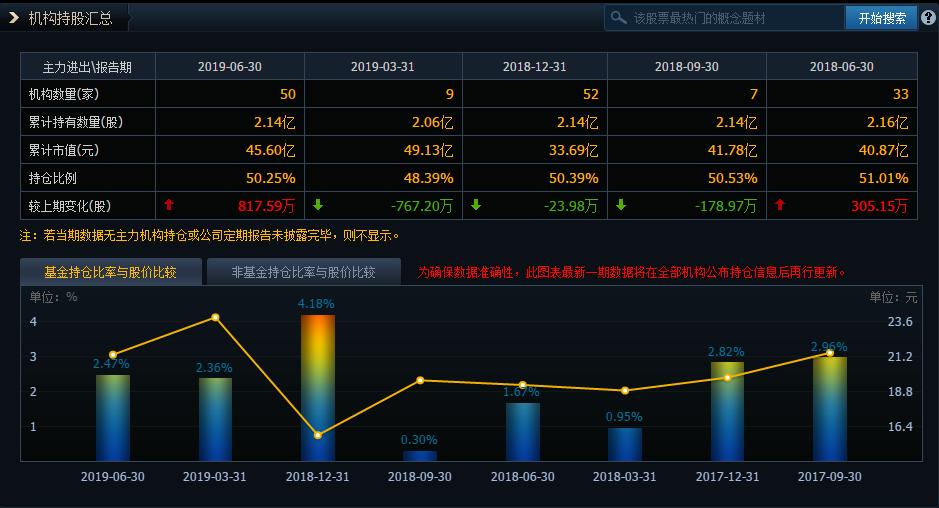Select the 持仓比例 row label
The width and height of the screenshot is (939, 508).
[x=53, y=178]
